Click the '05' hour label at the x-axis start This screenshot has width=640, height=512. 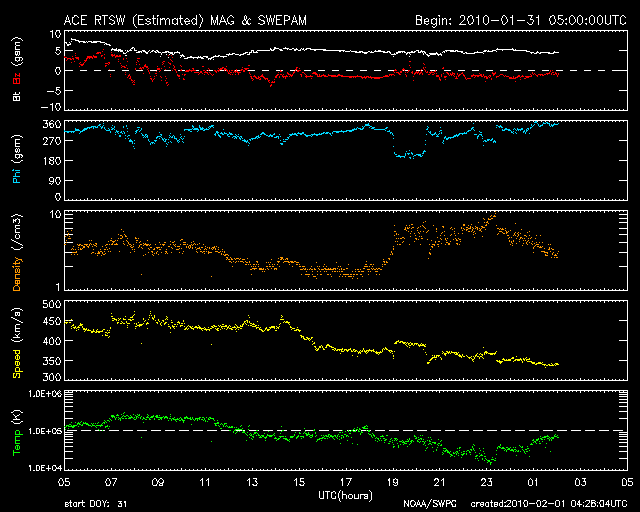click(x=64, y=482)
